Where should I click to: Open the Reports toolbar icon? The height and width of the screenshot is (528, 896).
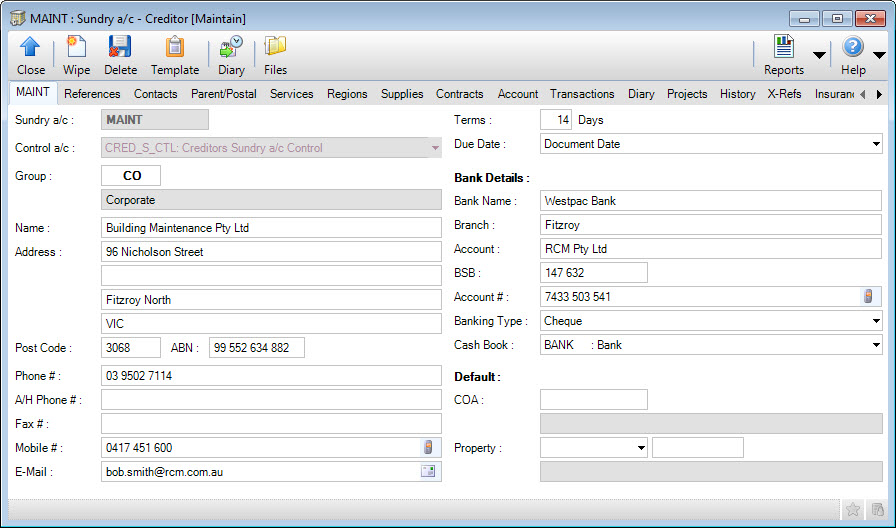tap(783, 47)
